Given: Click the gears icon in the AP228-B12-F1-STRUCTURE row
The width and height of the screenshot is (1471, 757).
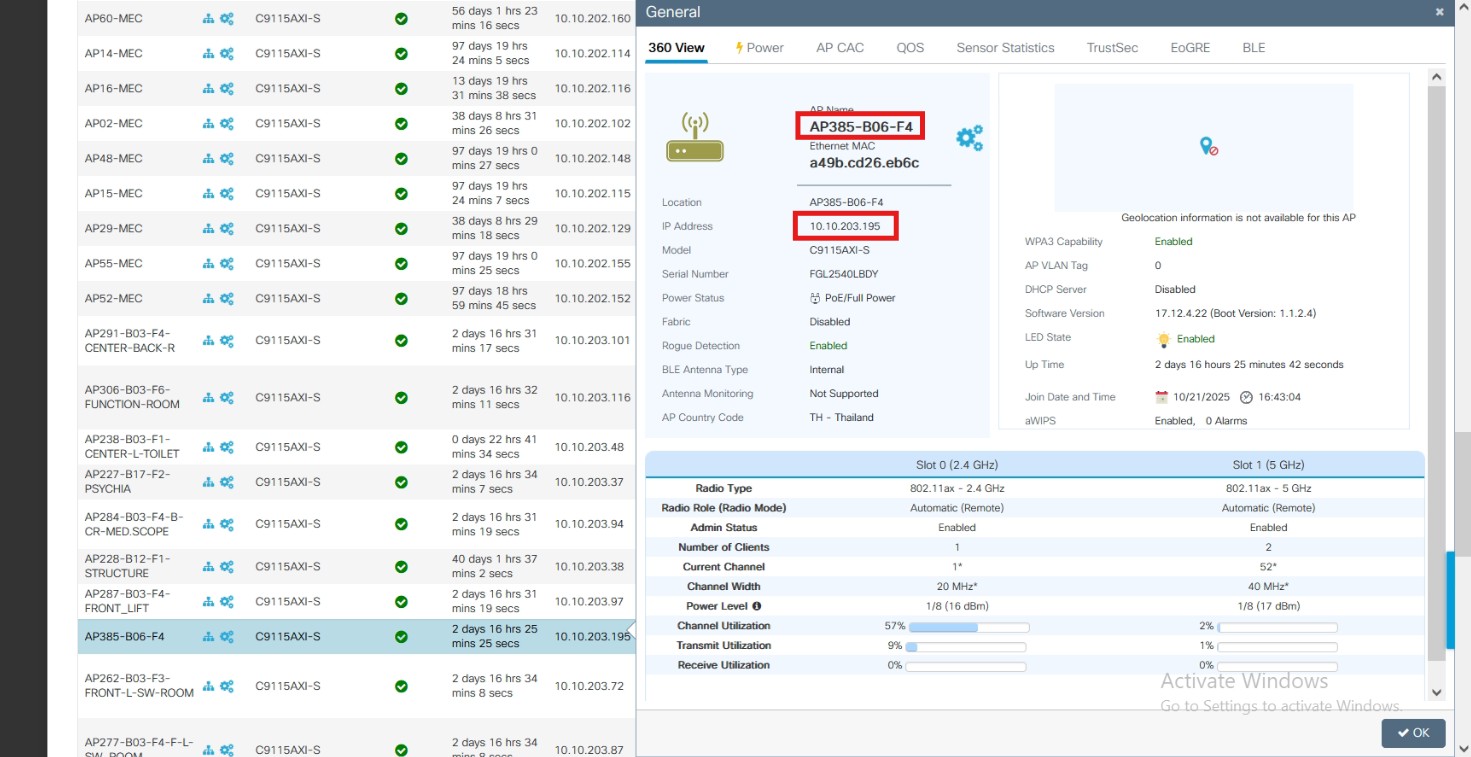Looking at the screenshot, I should point(227,567).
